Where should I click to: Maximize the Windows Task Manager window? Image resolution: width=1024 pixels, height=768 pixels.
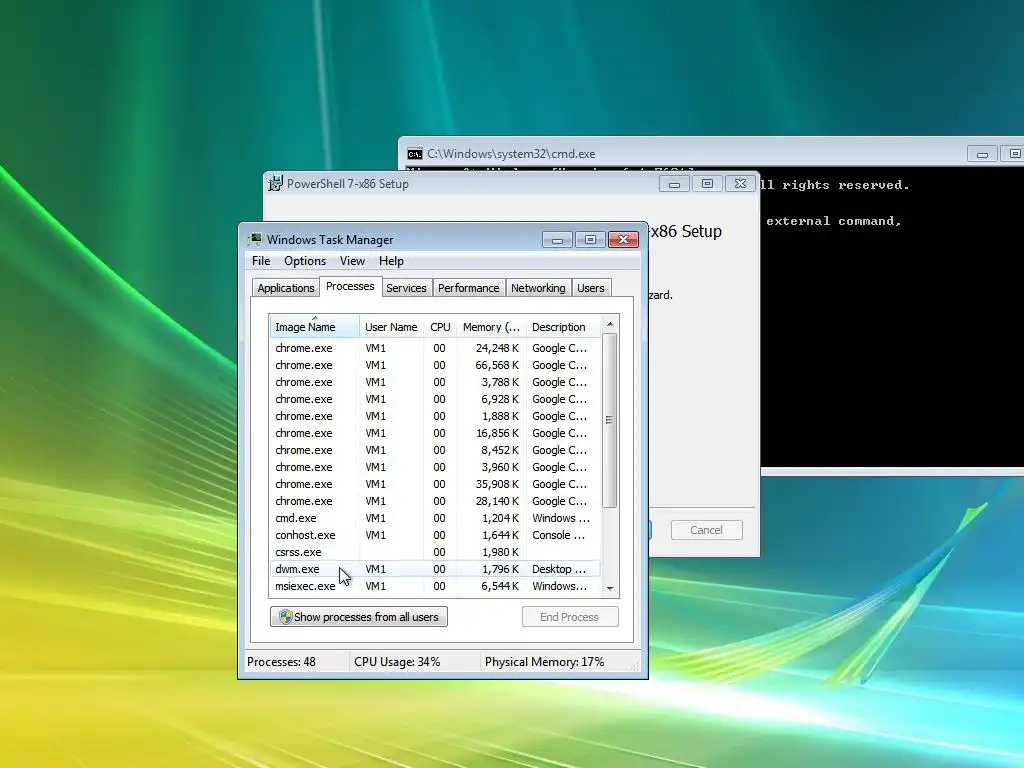tap(590, 240)
